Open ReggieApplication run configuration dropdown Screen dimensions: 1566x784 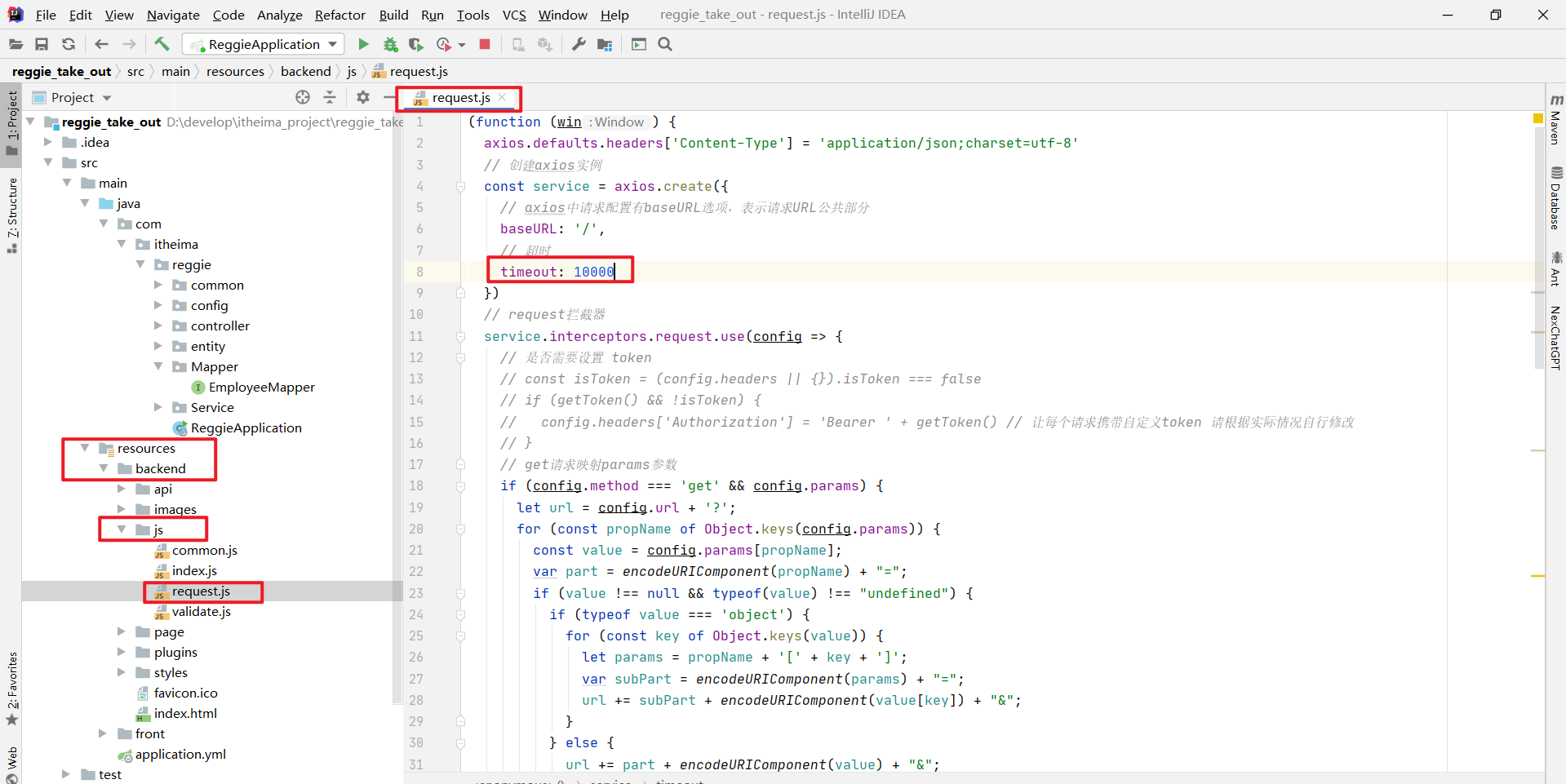click(x=263, y=44)
